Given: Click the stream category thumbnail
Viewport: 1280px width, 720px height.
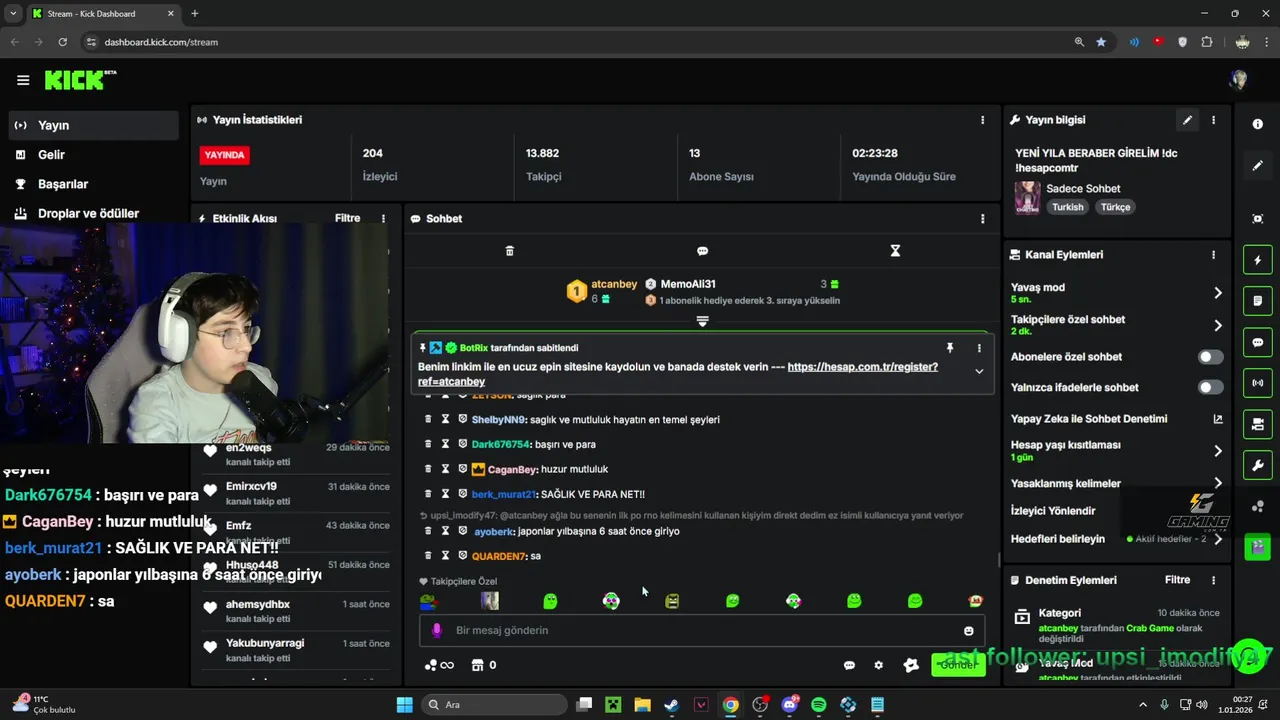Looking at the screenshot, I should click(1027, 197).
